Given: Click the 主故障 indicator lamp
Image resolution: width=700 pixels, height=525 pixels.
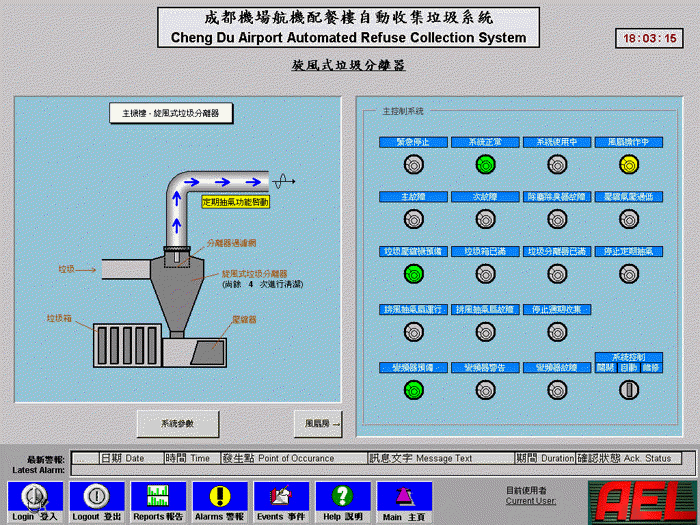Looking at the screenshot, I should point(413,218).
